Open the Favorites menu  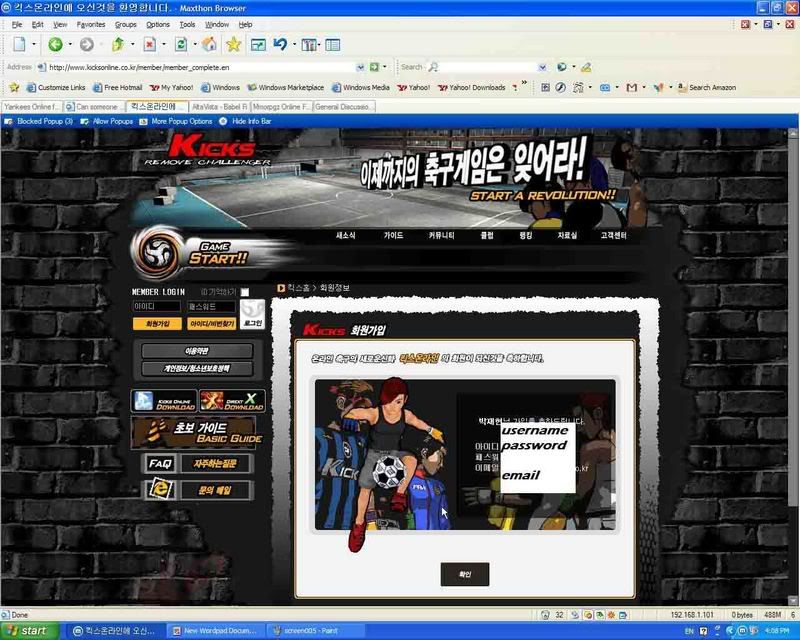pyautogui.click(x=90, y=24)
